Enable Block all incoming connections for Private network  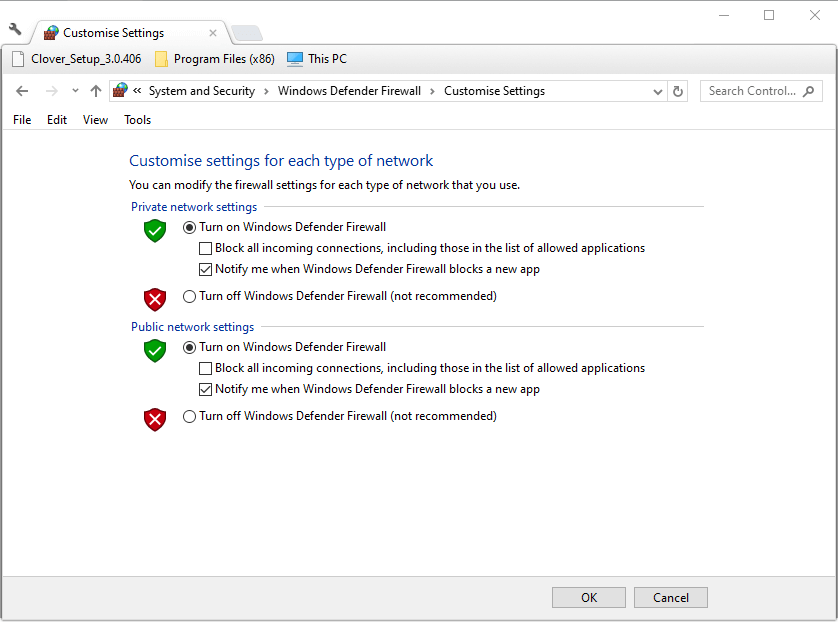coord(206,248)
